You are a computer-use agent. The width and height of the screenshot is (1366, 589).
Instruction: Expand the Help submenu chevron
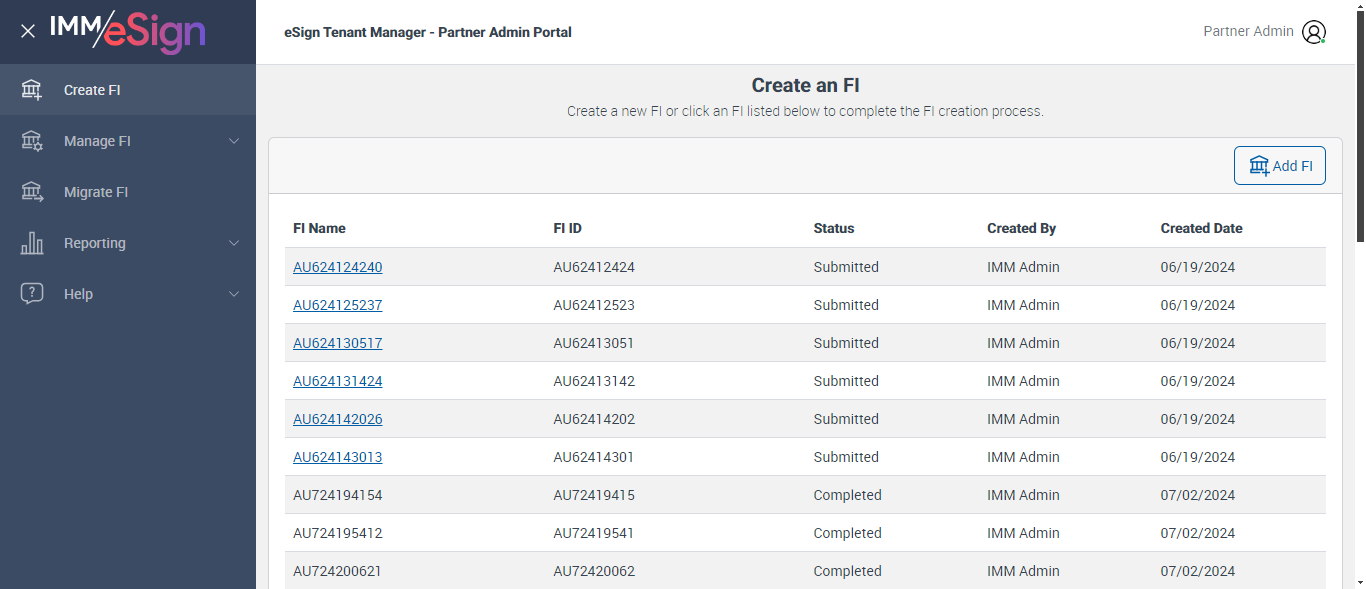(x=234, y=294)
